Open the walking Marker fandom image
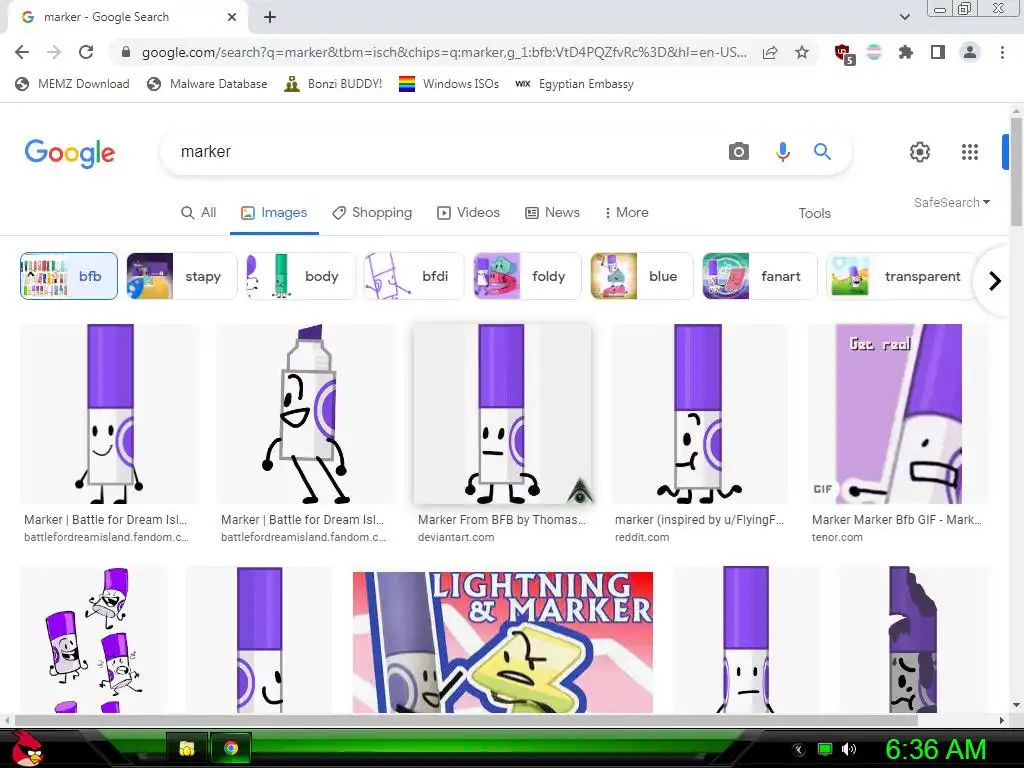Image resolution: width=1024 pixels, height=768 pixels. coord(306,414)
